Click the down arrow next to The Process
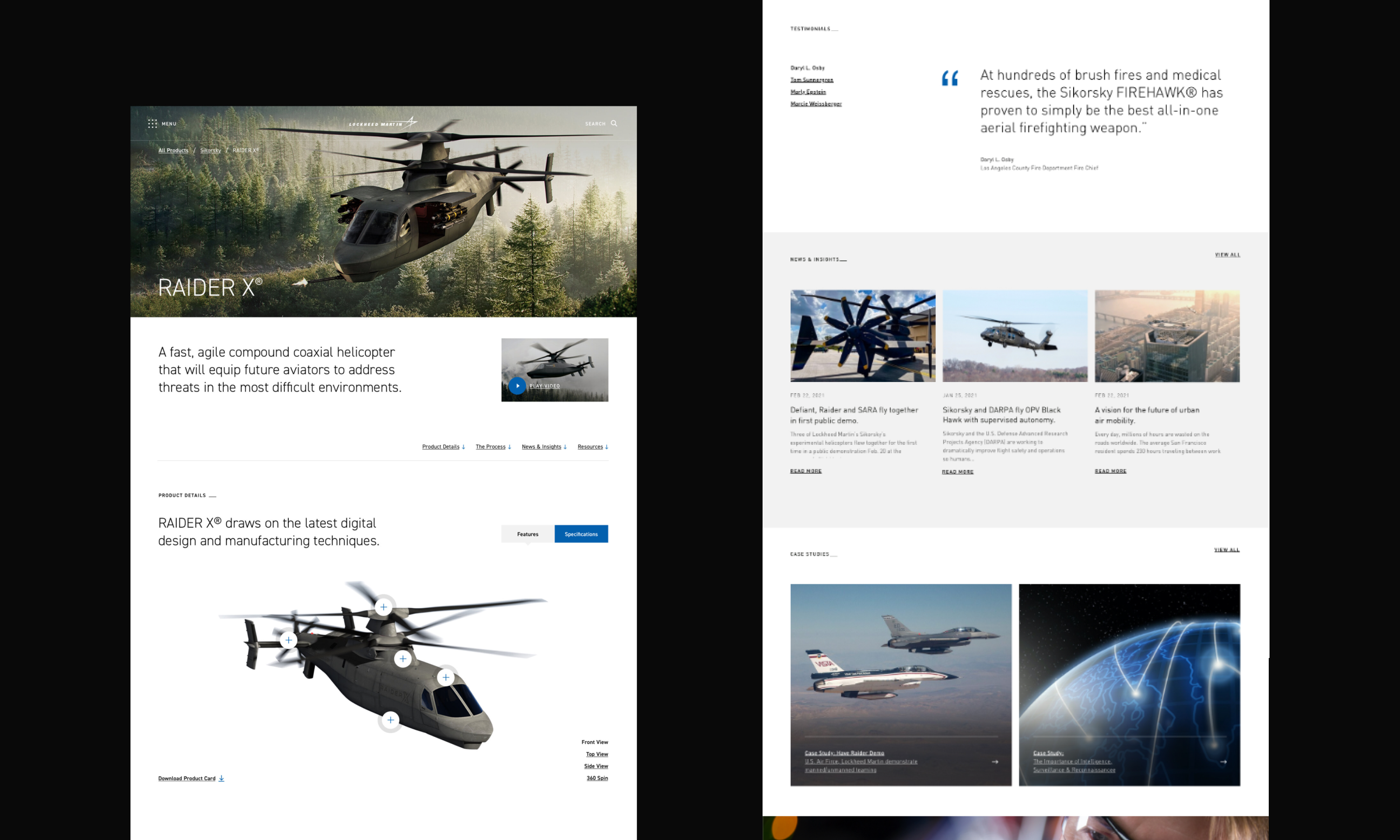The height and width of the screenshot is (840, 1400). tap(509, 447)
